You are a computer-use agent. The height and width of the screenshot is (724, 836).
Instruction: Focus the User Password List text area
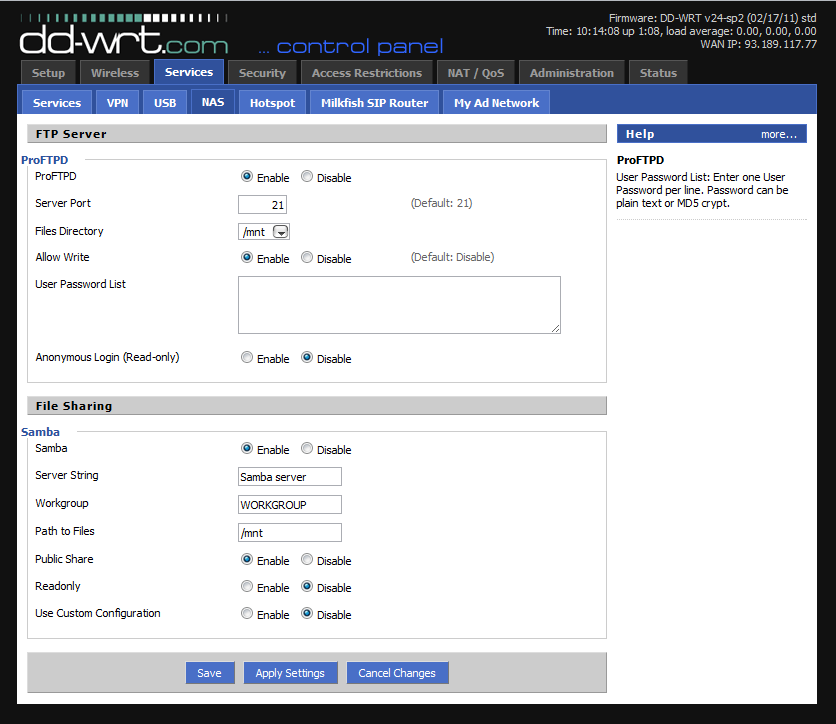click(399, 305)
